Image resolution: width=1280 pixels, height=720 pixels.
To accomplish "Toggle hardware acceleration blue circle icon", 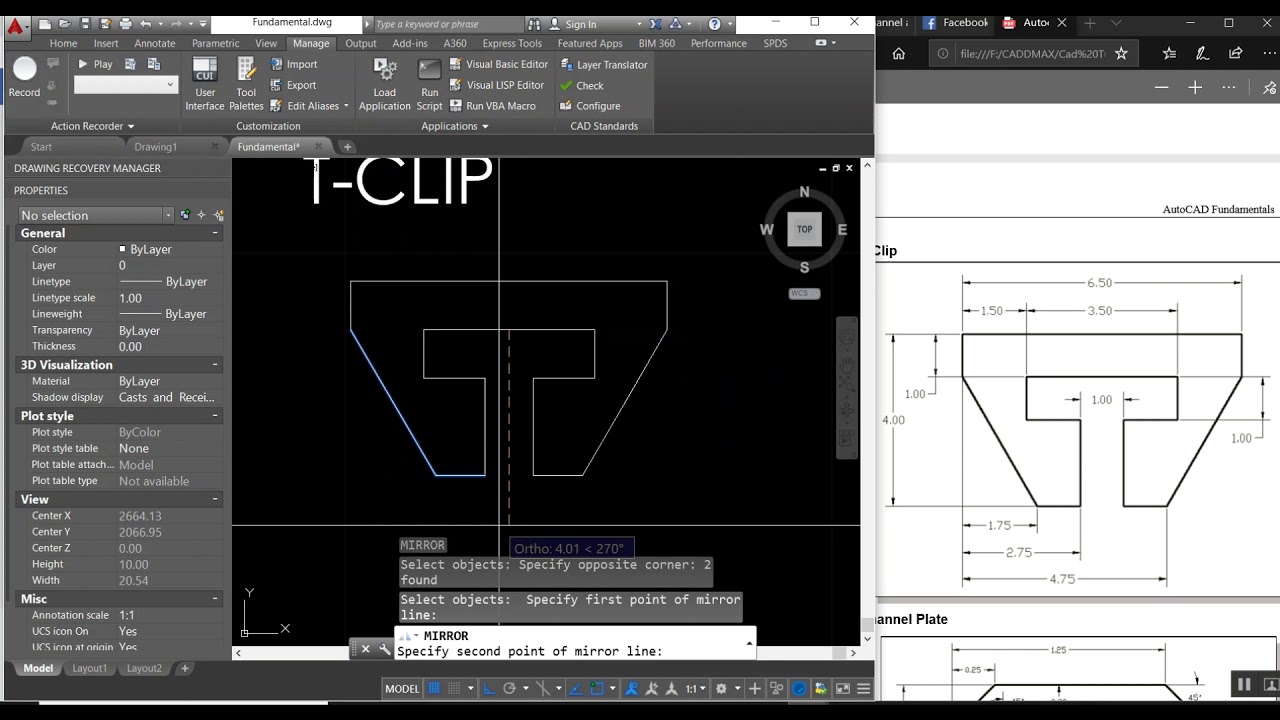I will click(800, 688).
